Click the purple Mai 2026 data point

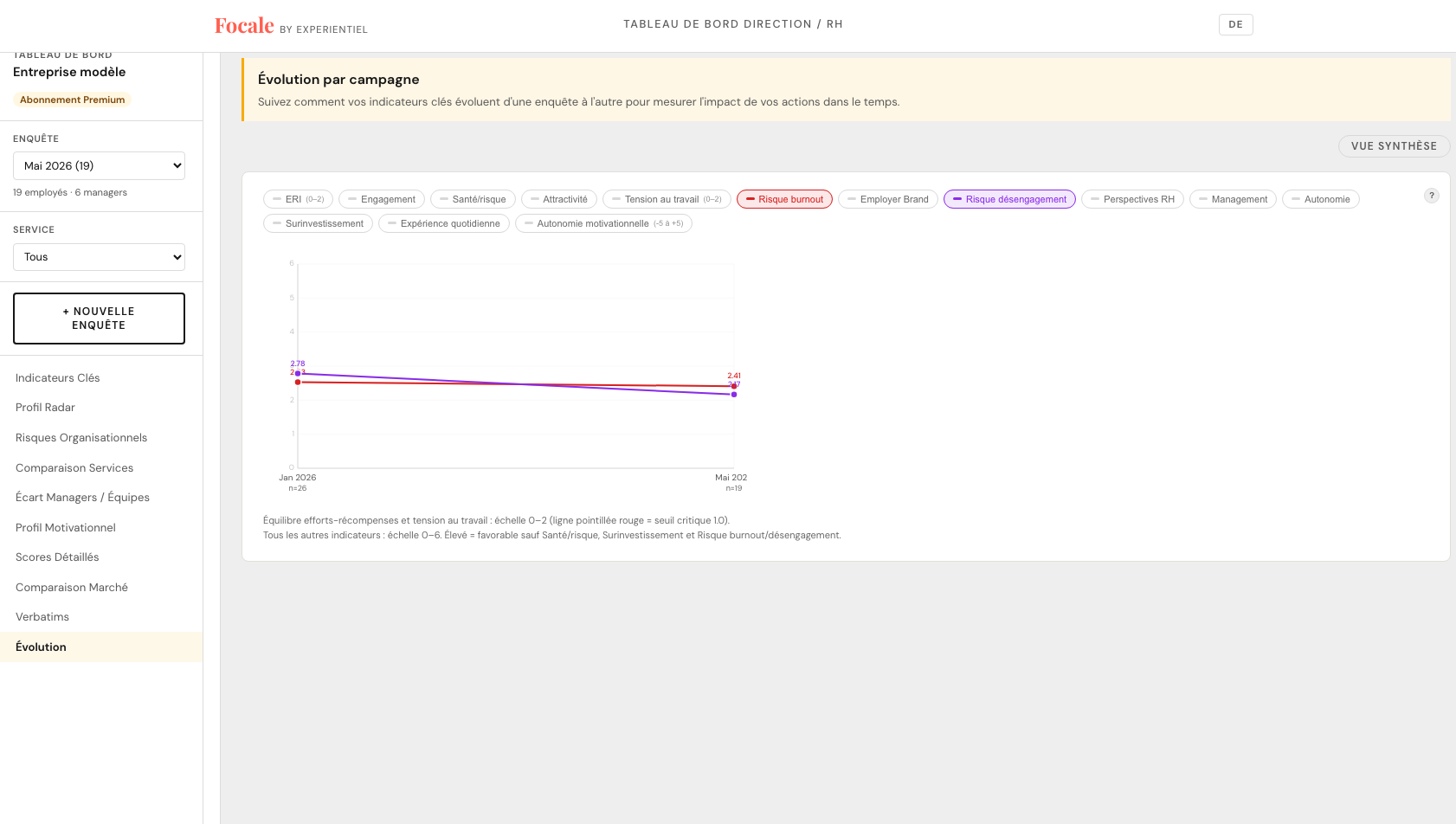tap(734, 395)
